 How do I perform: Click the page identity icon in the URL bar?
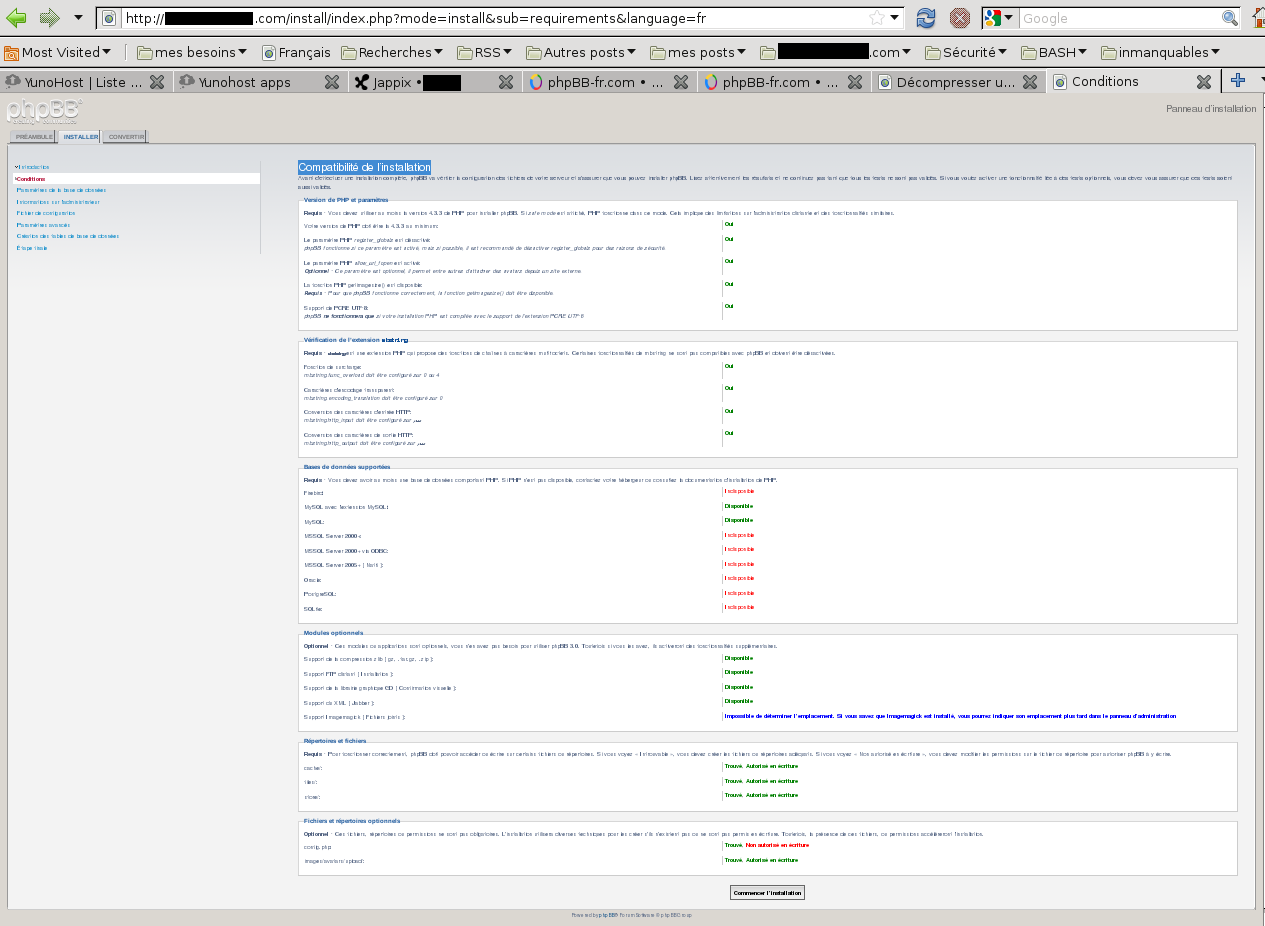click(x=110, y=18)
